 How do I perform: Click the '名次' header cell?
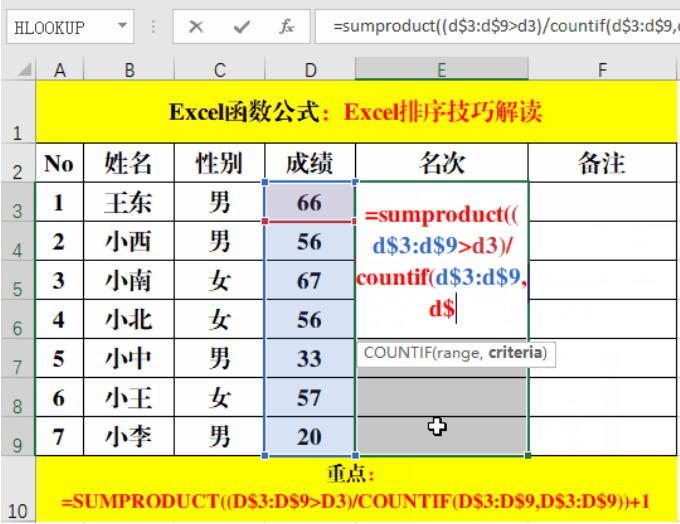point(441,163)
